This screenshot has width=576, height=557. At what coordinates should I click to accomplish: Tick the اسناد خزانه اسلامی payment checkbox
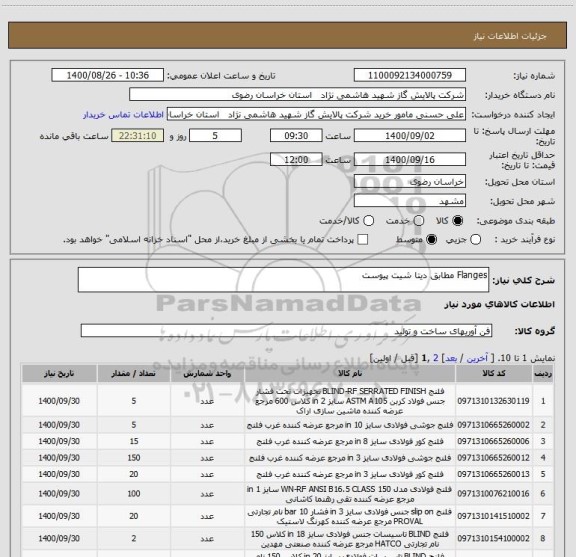363,240
